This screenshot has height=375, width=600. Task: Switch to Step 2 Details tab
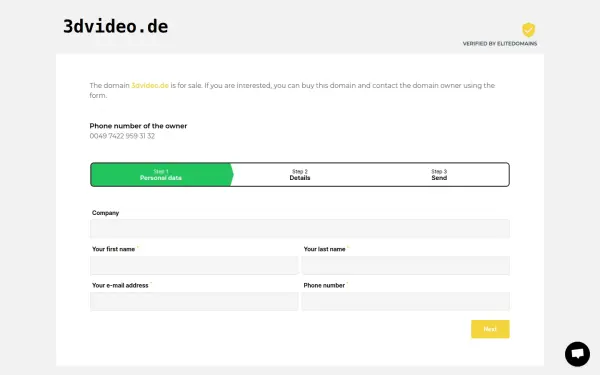(300, 174)
